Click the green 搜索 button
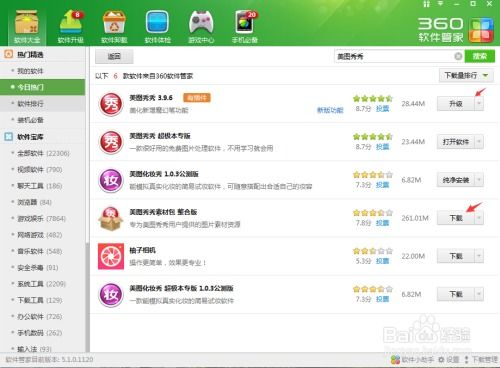The height and width of the screenshot is (368, 500). [x=480, y=56]
